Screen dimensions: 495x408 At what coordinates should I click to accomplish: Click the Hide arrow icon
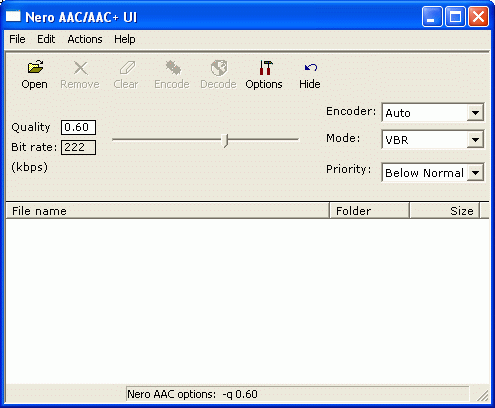pyautogui.click(x=311, y=68)
